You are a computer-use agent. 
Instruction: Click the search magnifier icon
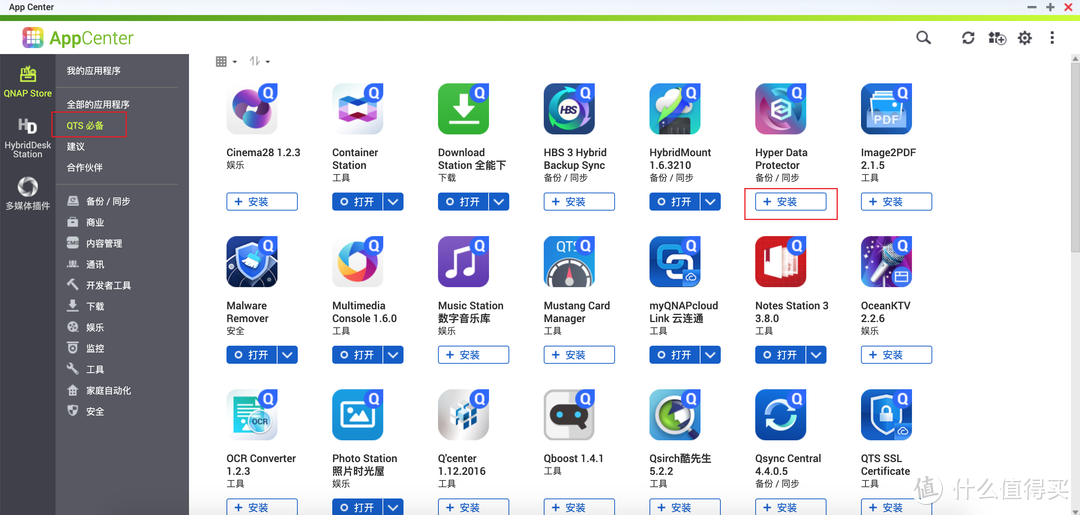(x=924, y=38)
